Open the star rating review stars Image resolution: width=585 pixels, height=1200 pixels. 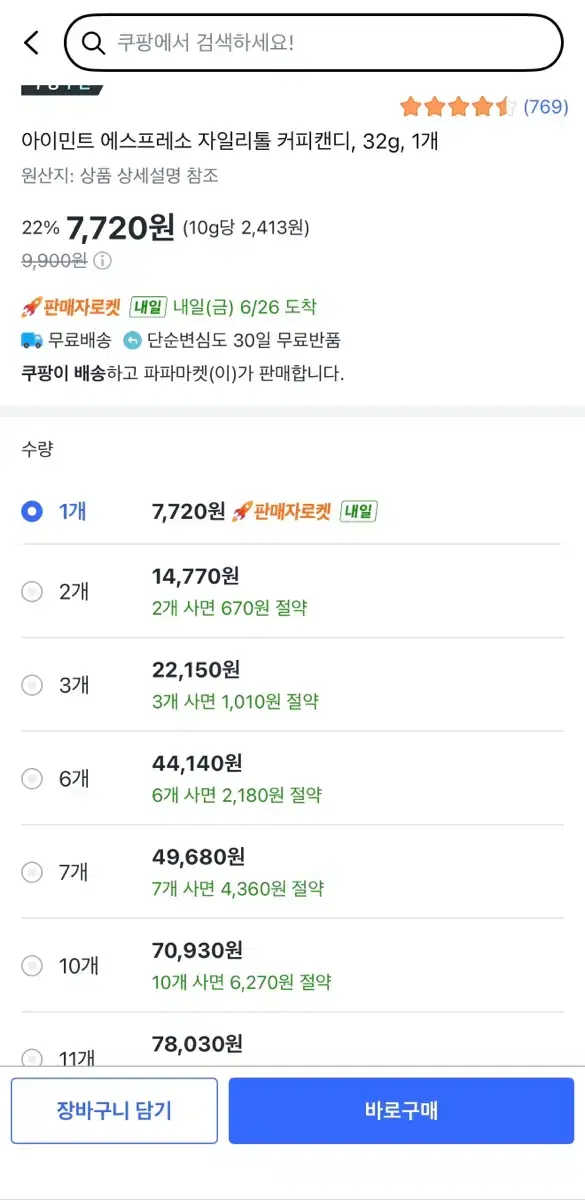click(458, 106)
